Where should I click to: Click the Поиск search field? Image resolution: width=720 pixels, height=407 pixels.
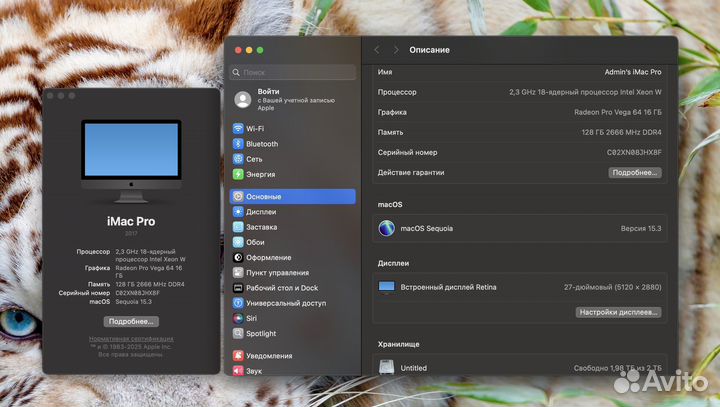(293, 72)
